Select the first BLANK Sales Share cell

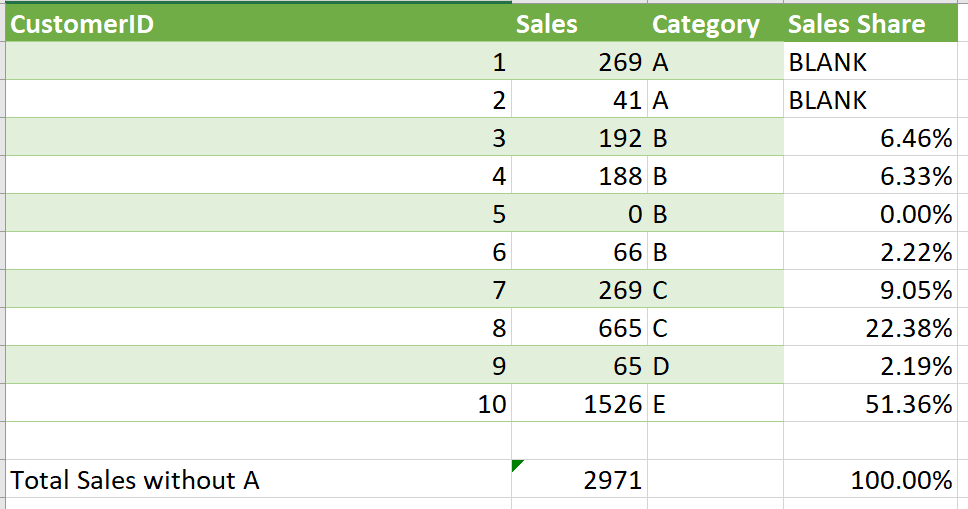(870, 61)
